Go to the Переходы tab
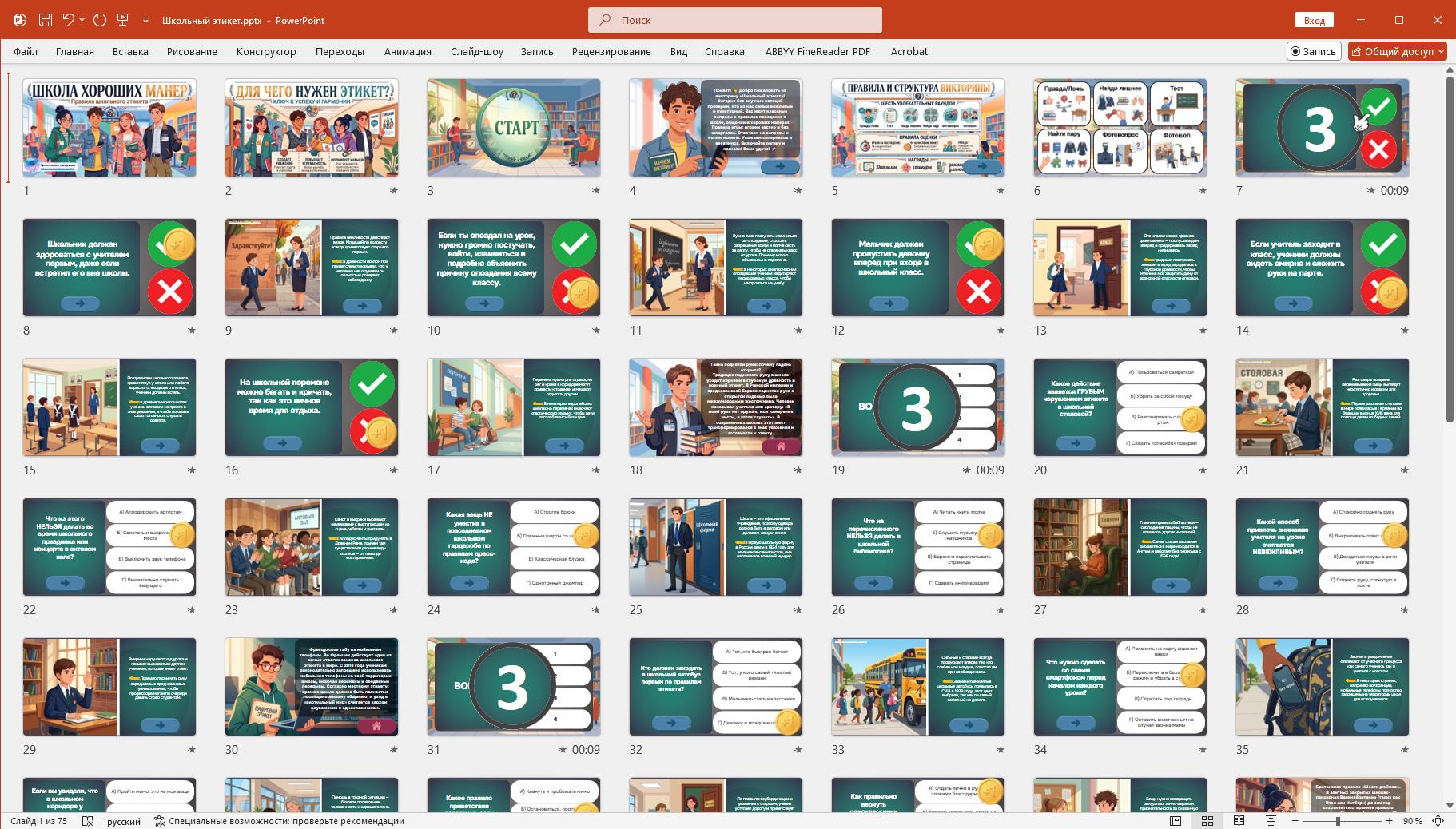This screenshot has height=829, width=1456. (340, 51)
